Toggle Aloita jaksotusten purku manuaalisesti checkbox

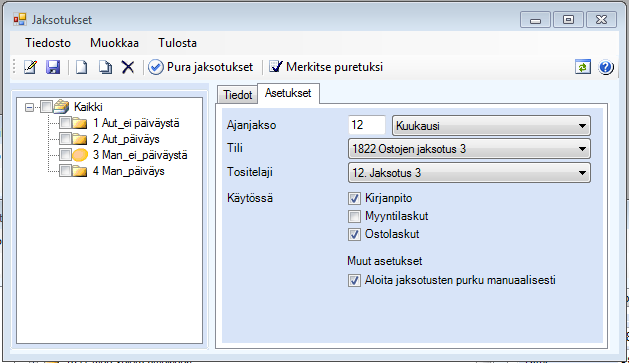[354, 280]
